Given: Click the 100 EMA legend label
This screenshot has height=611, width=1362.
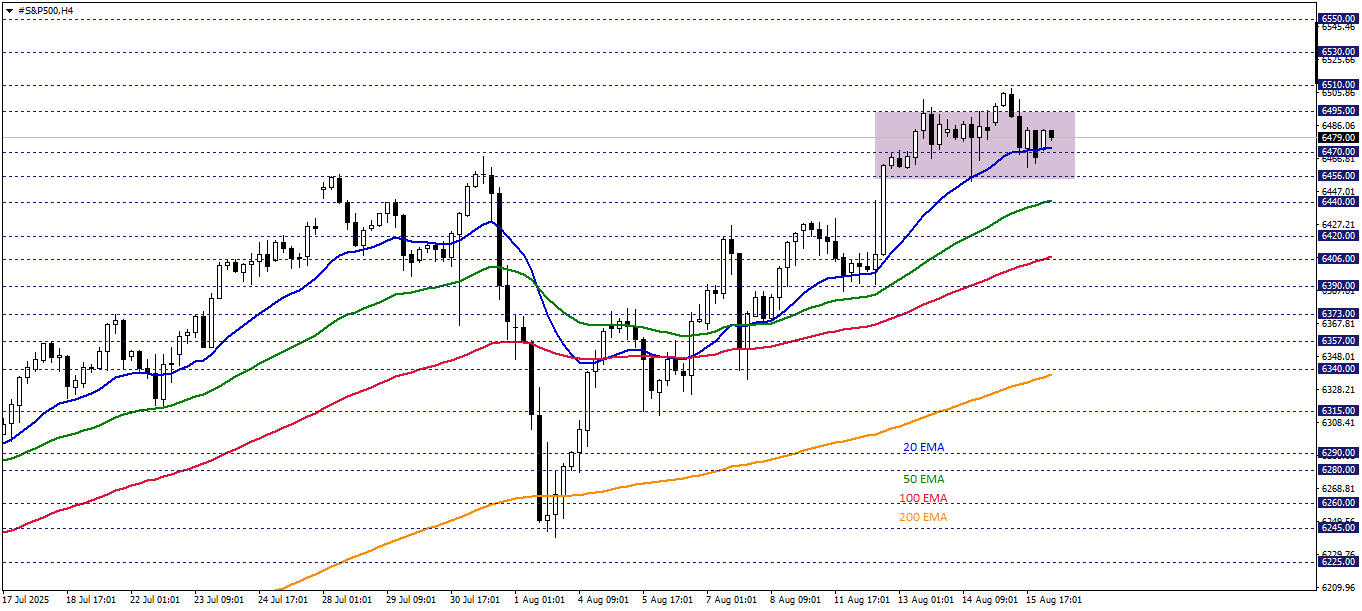Looking at the screenshot, I should pos(922,498).
